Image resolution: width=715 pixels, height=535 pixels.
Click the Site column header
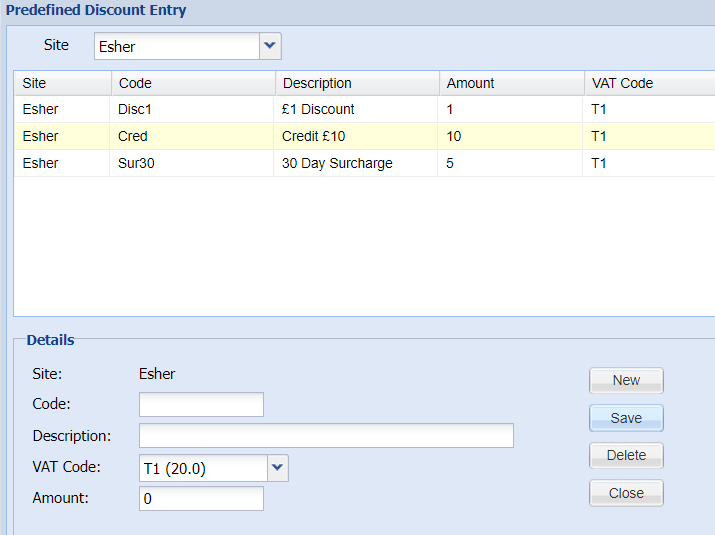click(x=60, y=83)
